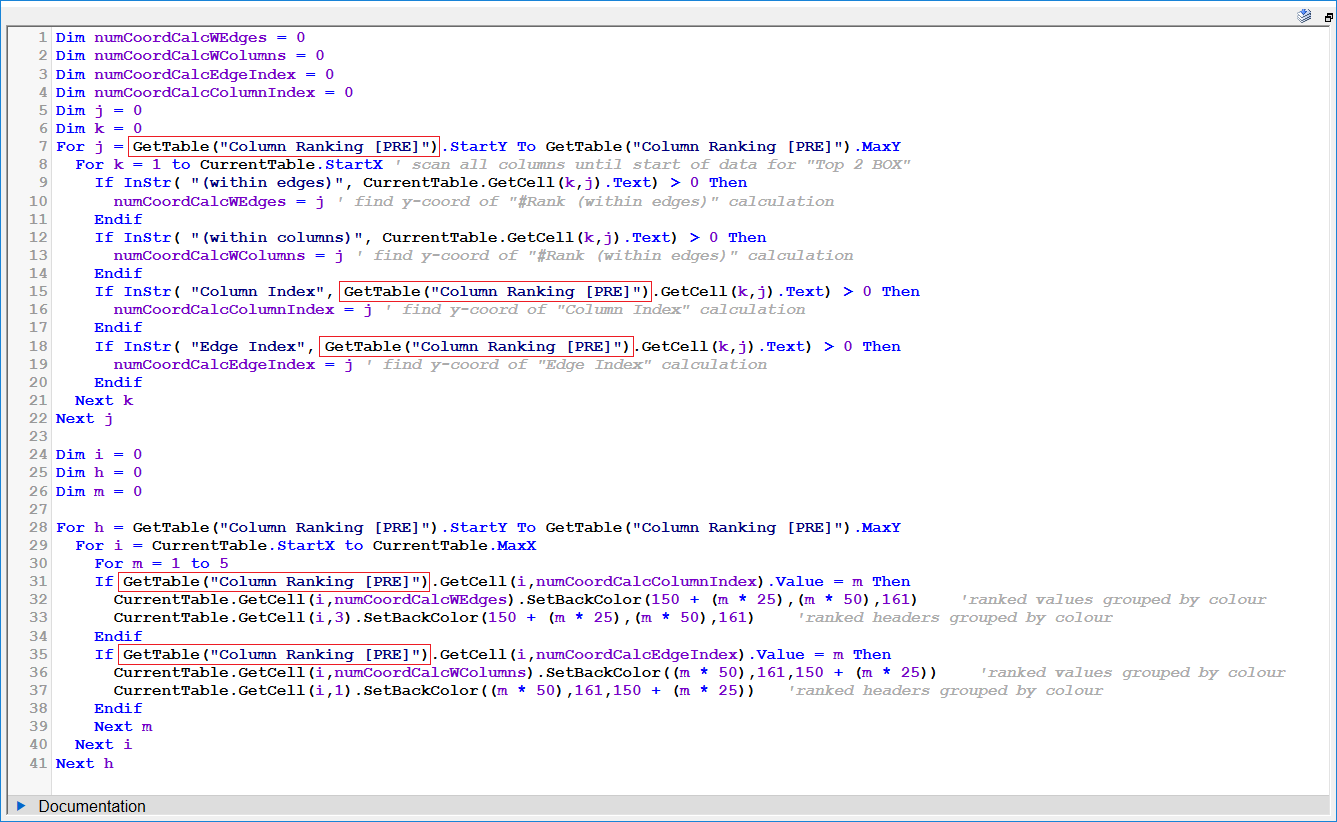Click the red-boxed GetTable call on line 35
1337x822 pixels.
(x=274, y=655)
